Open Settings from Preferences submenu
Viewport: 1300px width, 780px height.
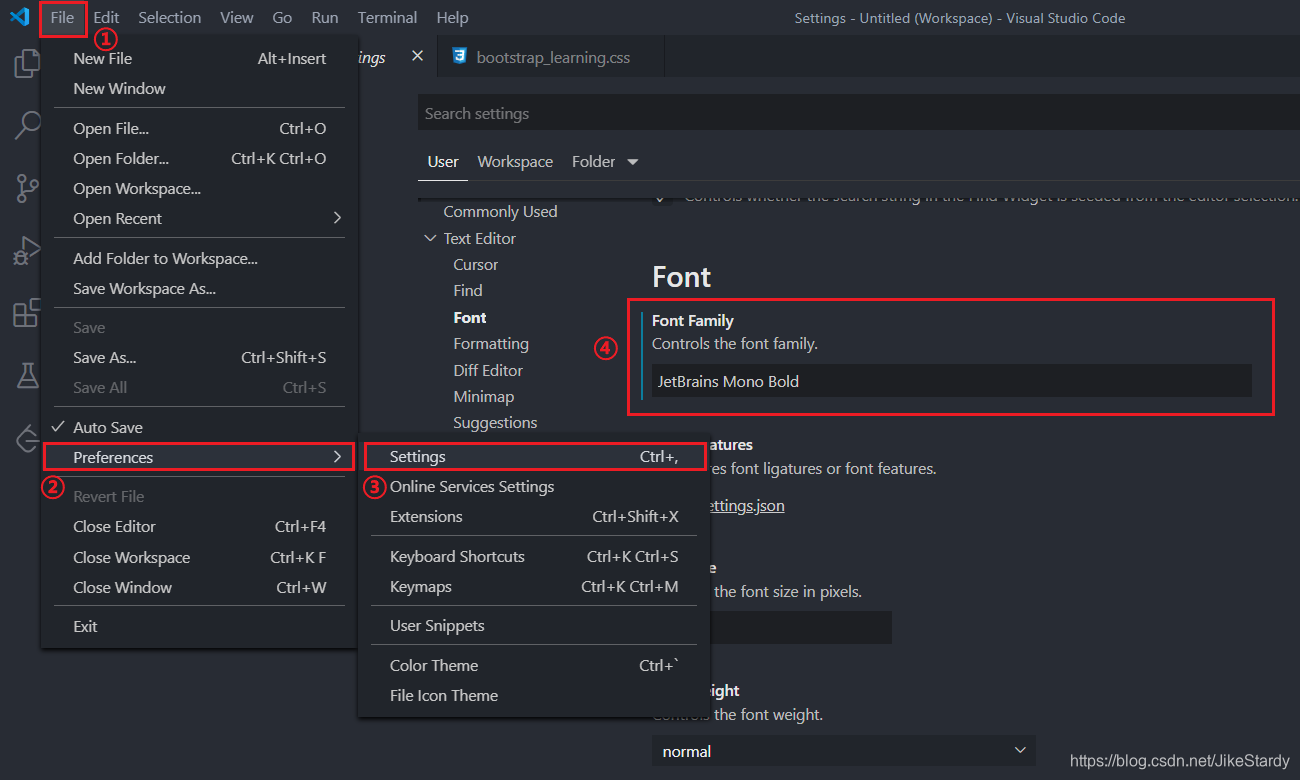click(x=534, y=456)
